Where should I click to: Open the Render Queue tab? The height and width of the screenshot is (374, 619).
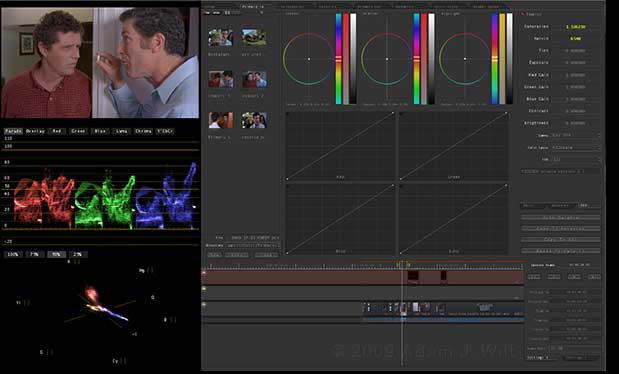click(x=486, y=6)
